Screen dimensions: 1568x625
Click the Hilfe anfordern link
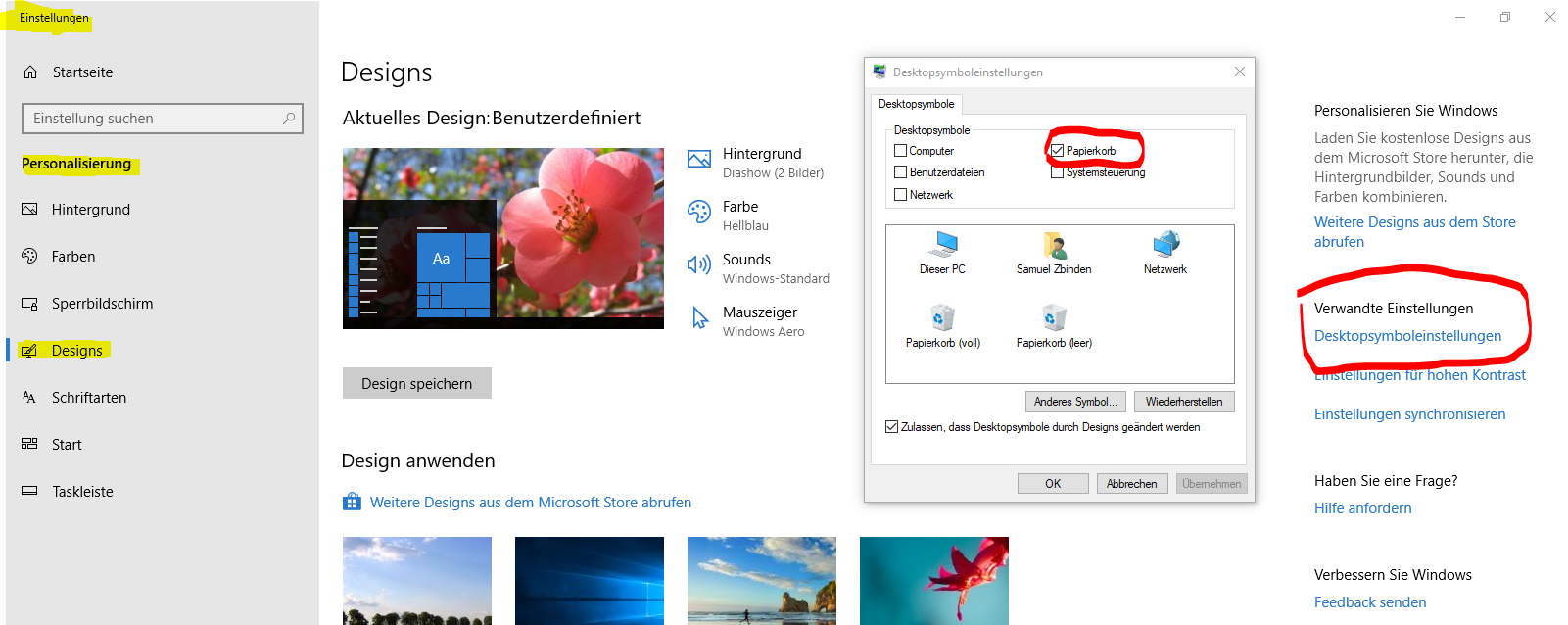1363,508
